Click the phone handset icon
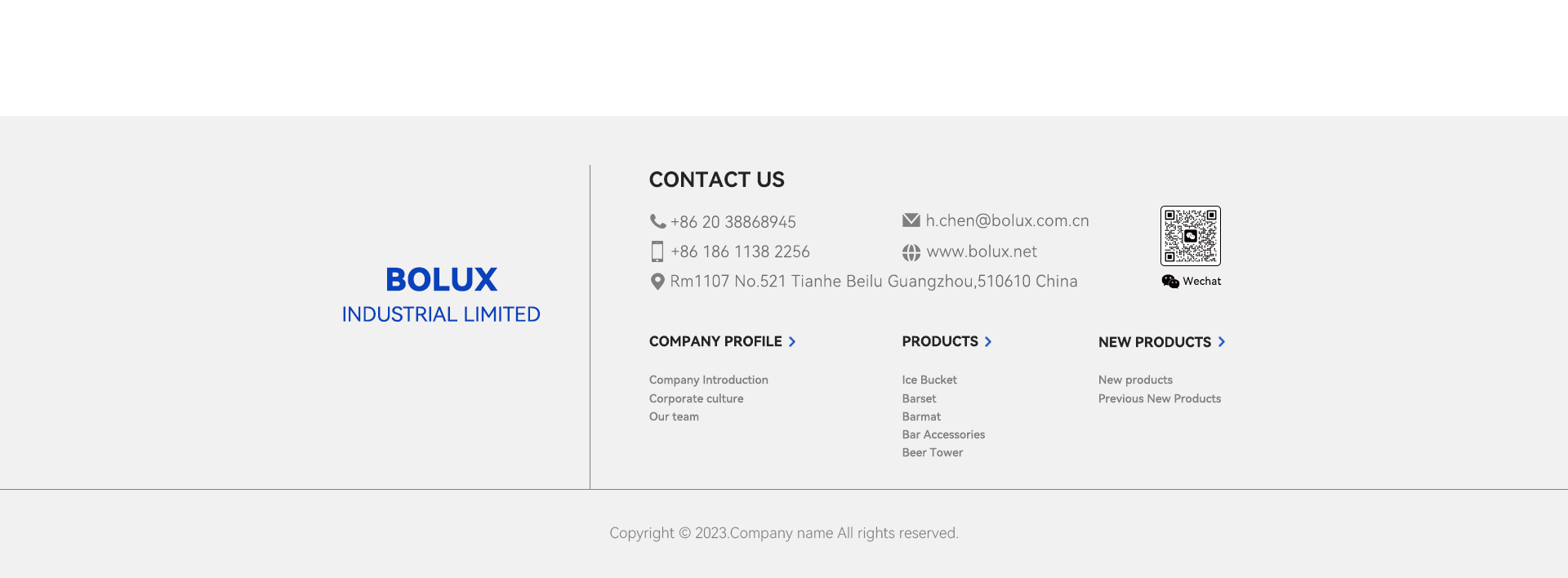The image size is (1568, 578). 657,221
